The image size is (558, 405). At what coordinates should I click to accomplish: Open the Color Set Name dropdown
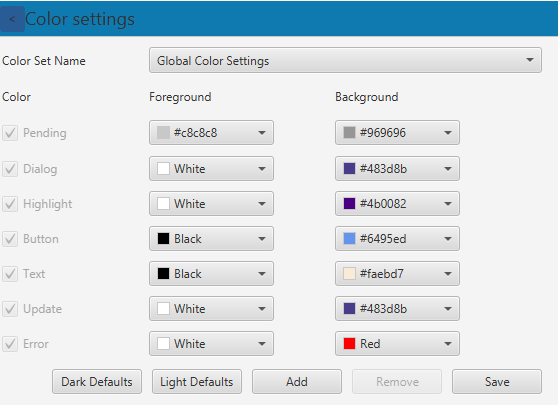(345, 60)
